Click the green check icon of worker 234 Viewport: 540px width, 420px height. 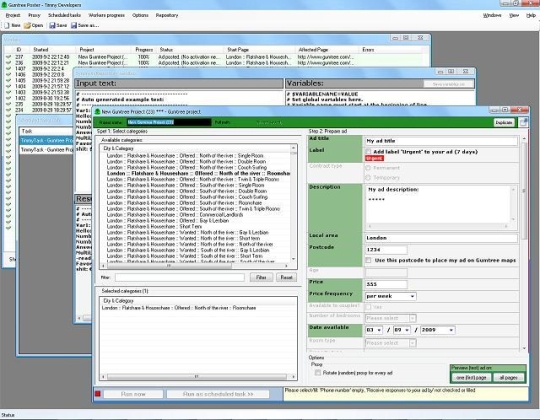8,110
